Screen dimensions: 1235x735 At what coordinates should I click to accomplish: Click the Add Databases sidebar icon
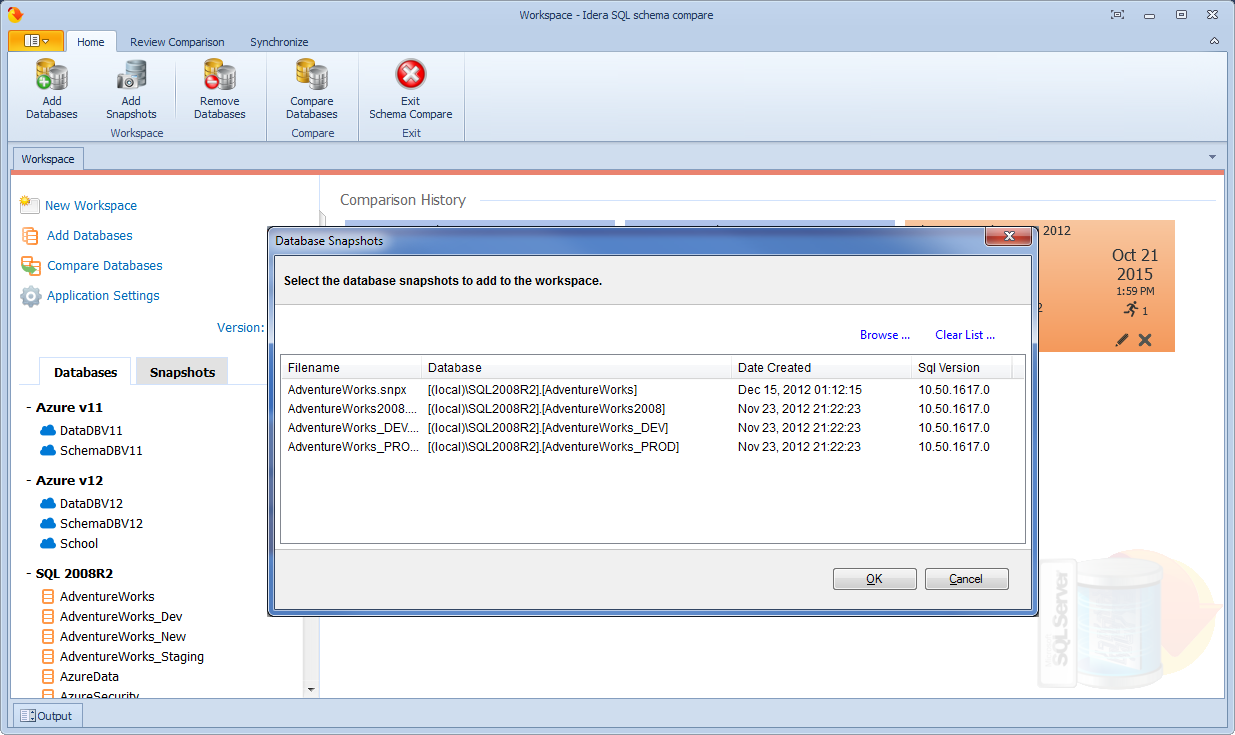[30, 236]
